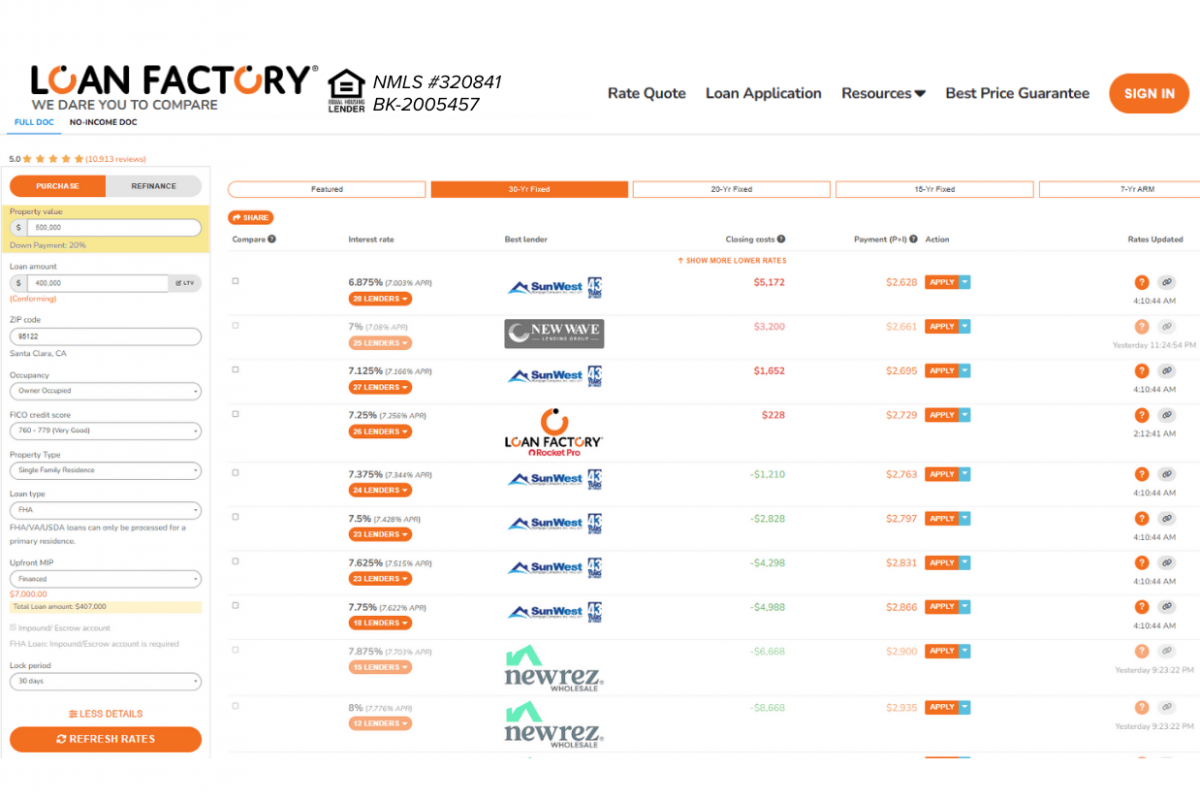This screenshot has height=800, width=1200.
Task: Click the Loan Factory Rocket Pro logo
Action: click(x=554, y=433)
